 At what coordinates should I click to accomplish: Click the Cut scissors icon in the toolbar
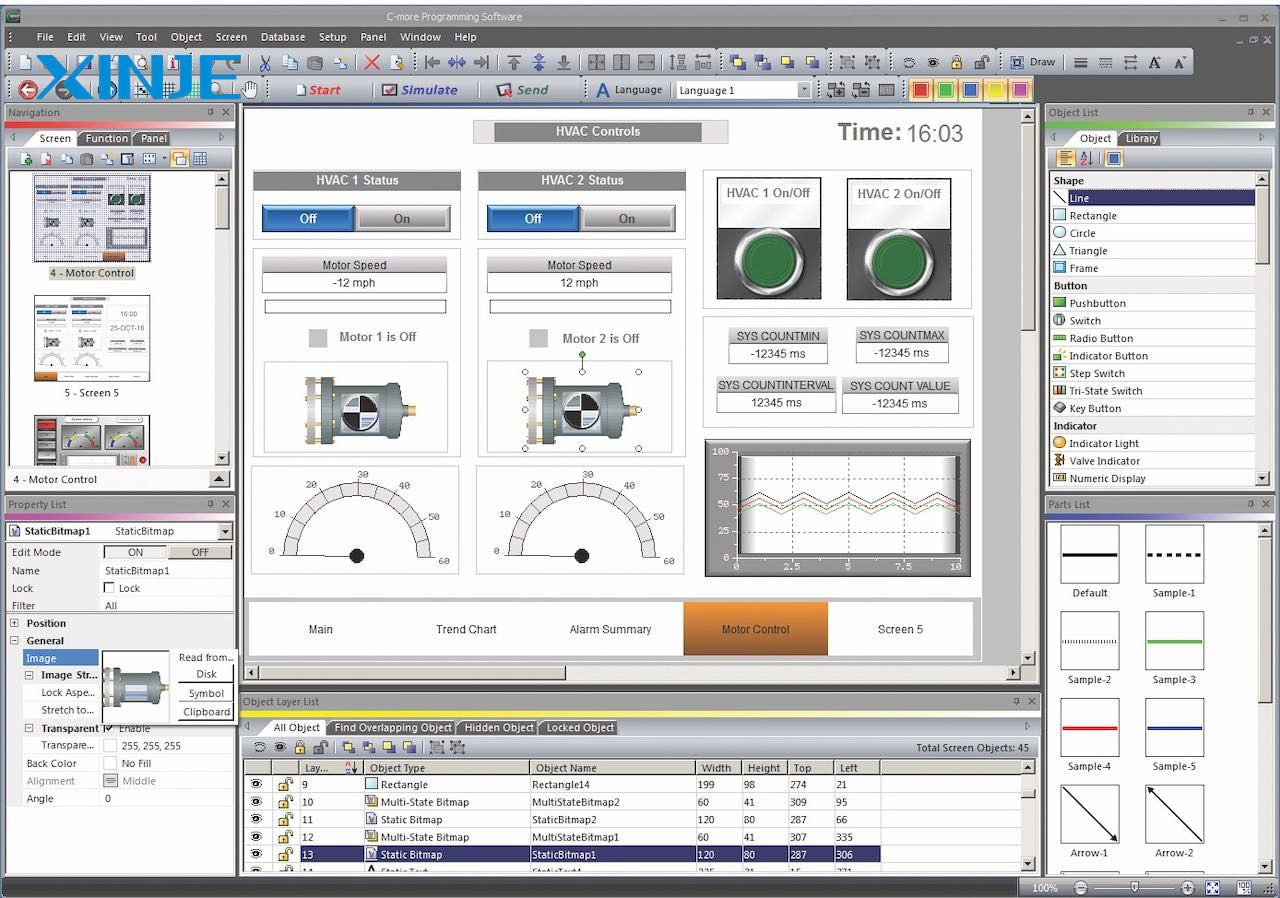264,62
